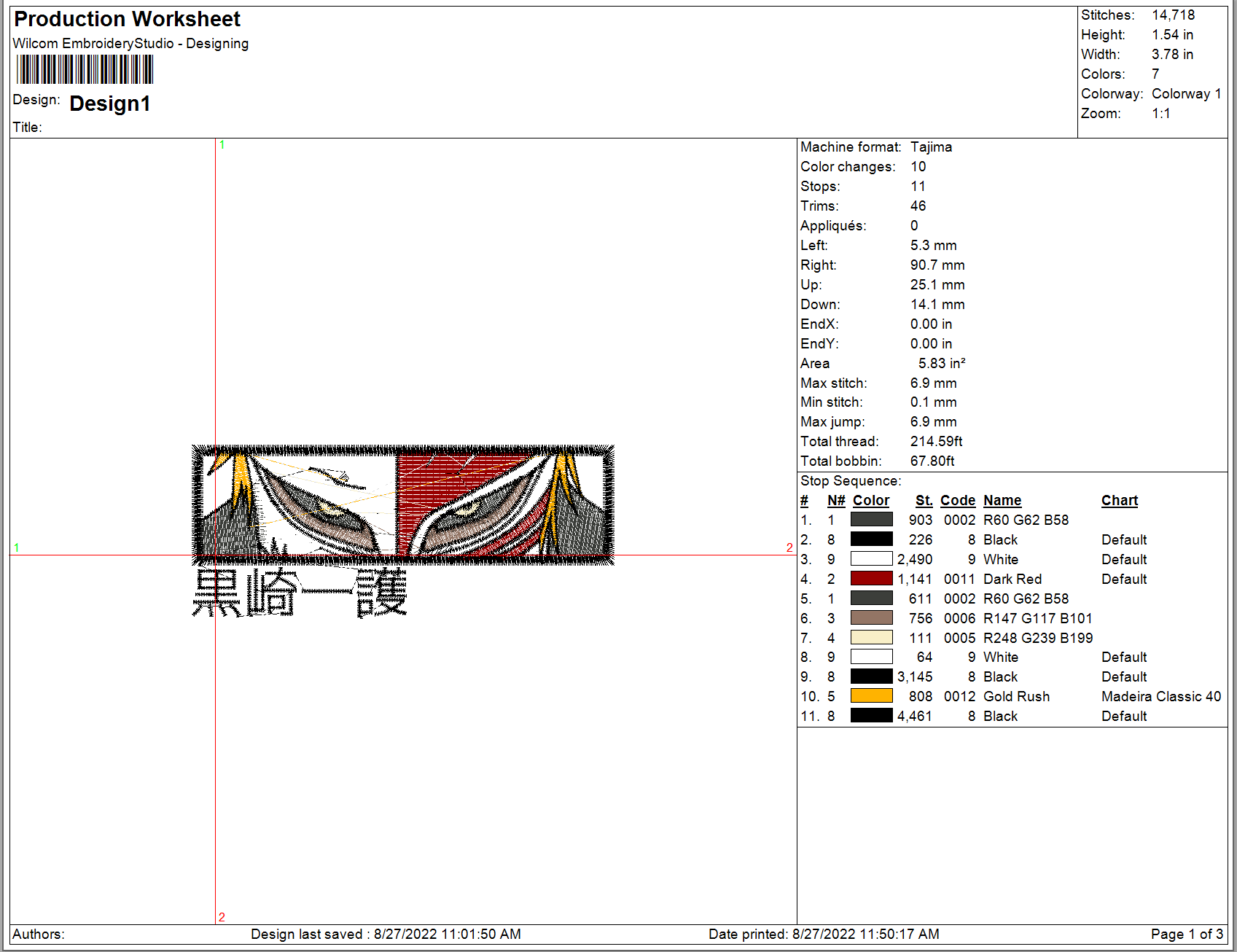The height and width of the screenshot is (952, 1237).
Task: Click the St. column header
Action: [924, 500]
